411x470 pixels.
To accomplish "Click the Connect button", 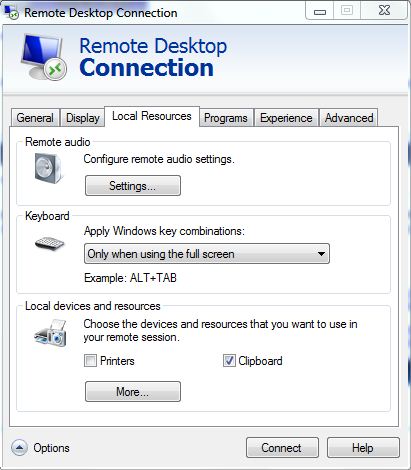I will coord(282,448).
